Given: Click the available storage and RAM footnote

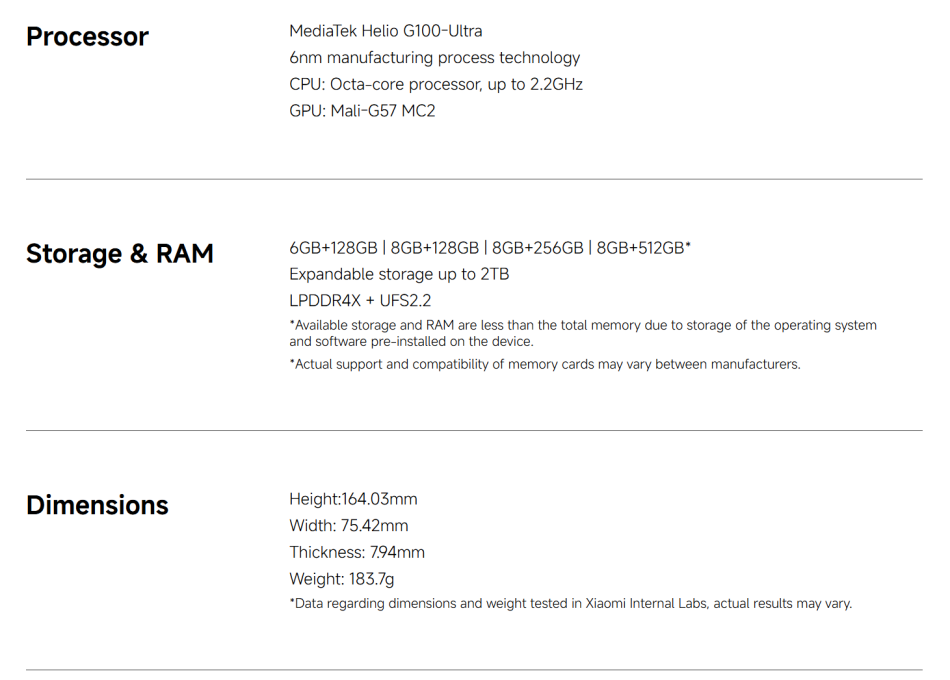Looking at the screenshot, I should click(582, 333).
